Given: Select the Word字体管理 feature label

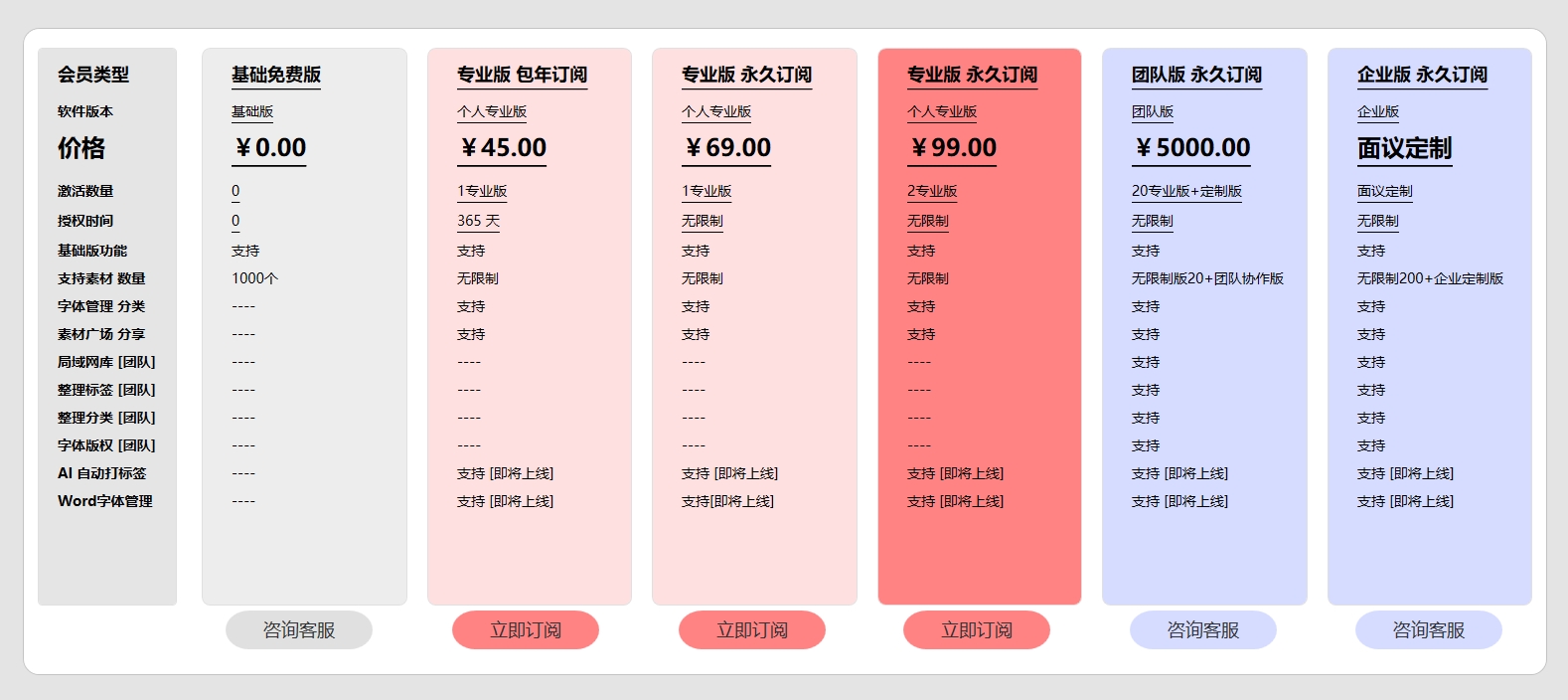Looking at the screenshot, I should (105, 501).
